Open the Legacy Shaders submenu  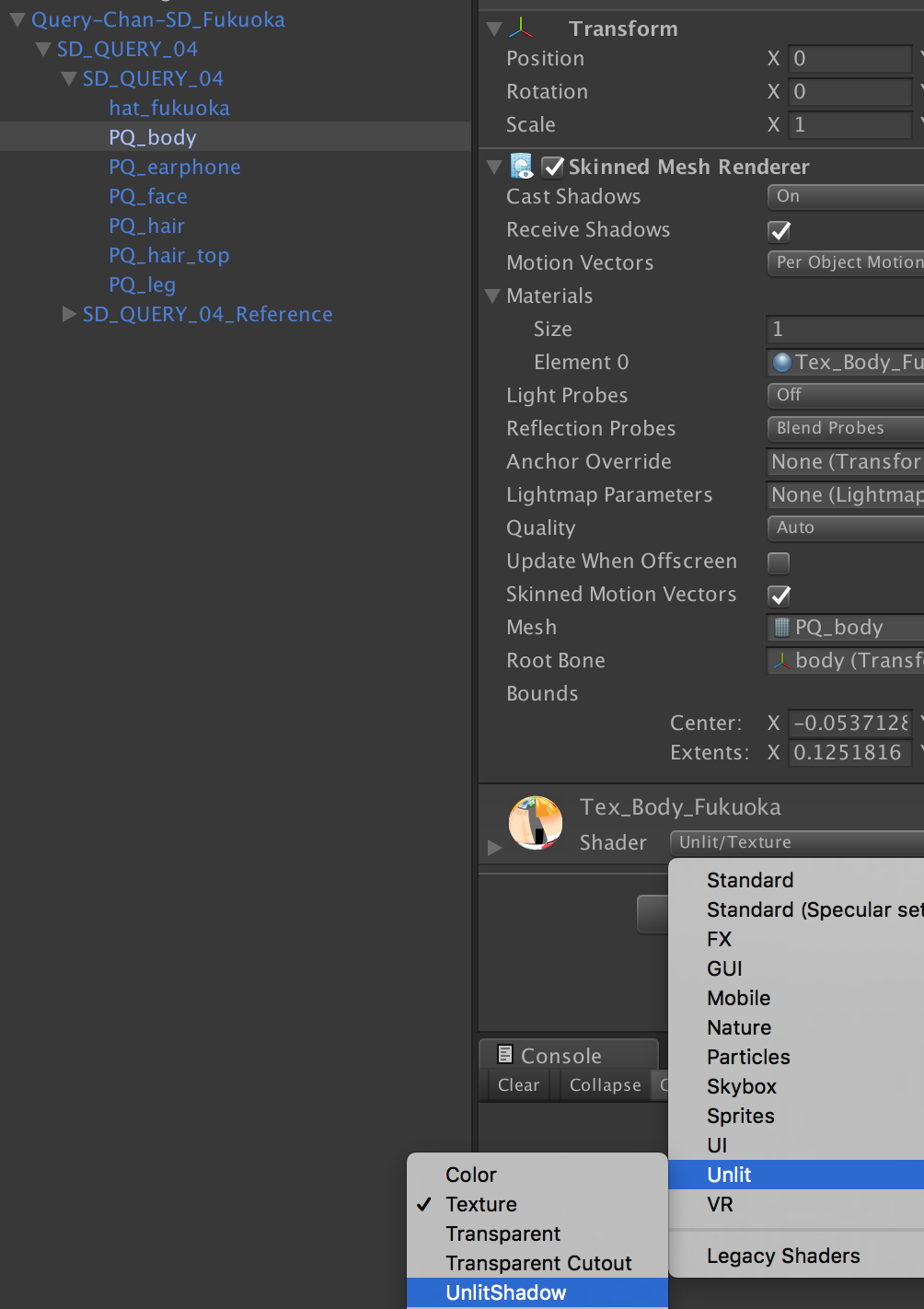click(782, 1256)
